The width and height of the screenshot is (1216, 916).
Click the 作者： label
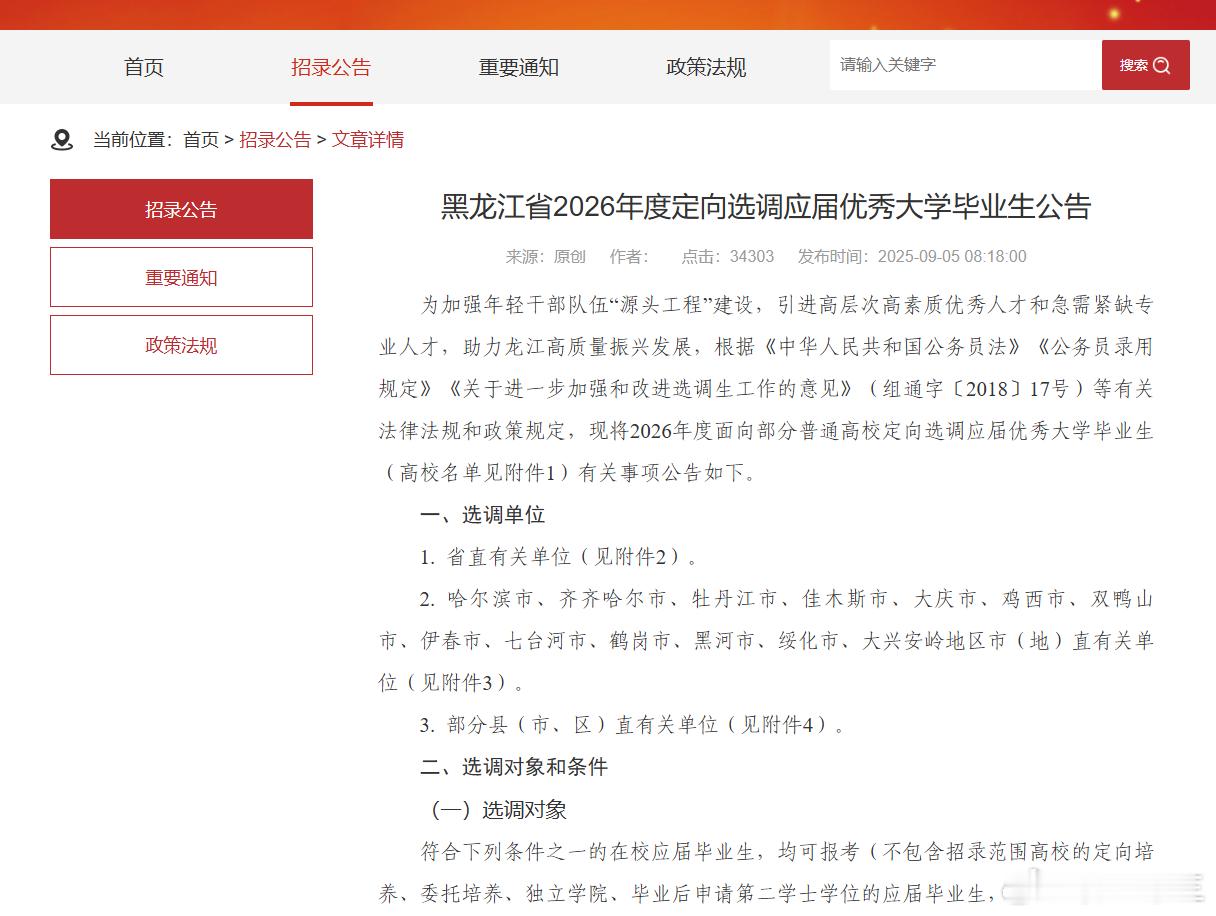coord(630,256)
